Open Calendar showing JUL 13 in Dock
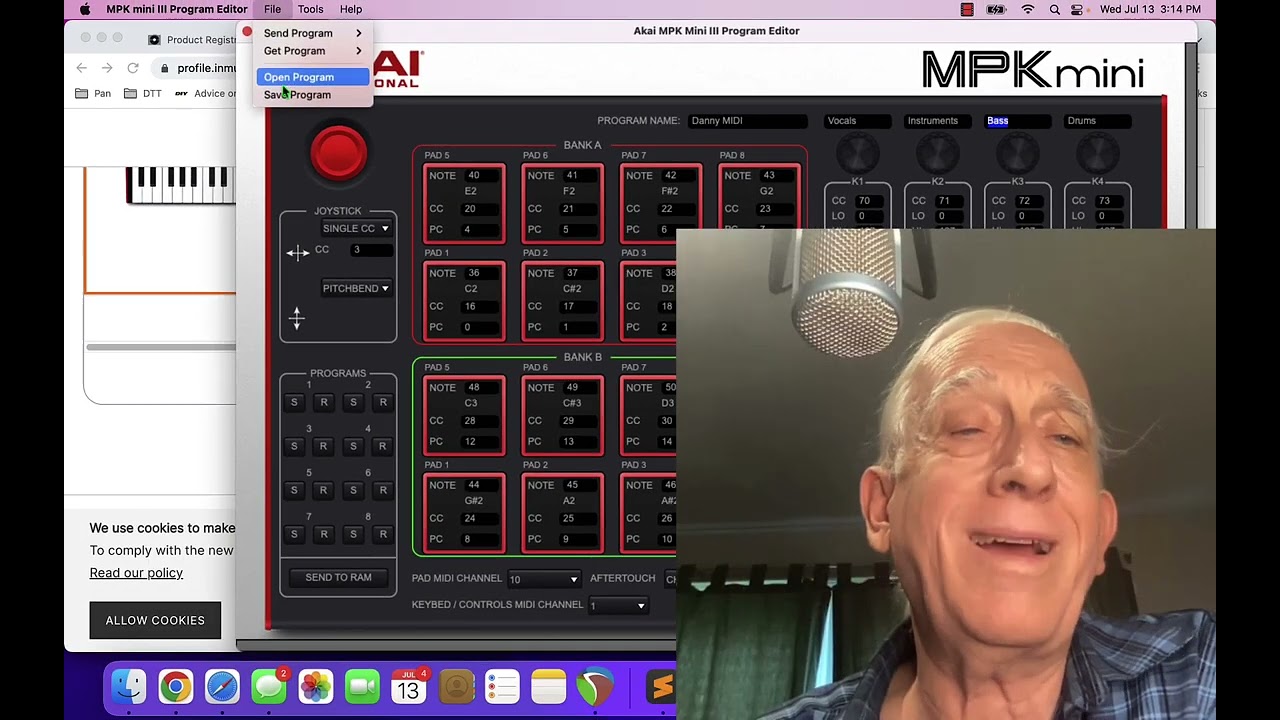This screenshot has width=1280, height=720. pyautogui.click(x=409, y=687)
